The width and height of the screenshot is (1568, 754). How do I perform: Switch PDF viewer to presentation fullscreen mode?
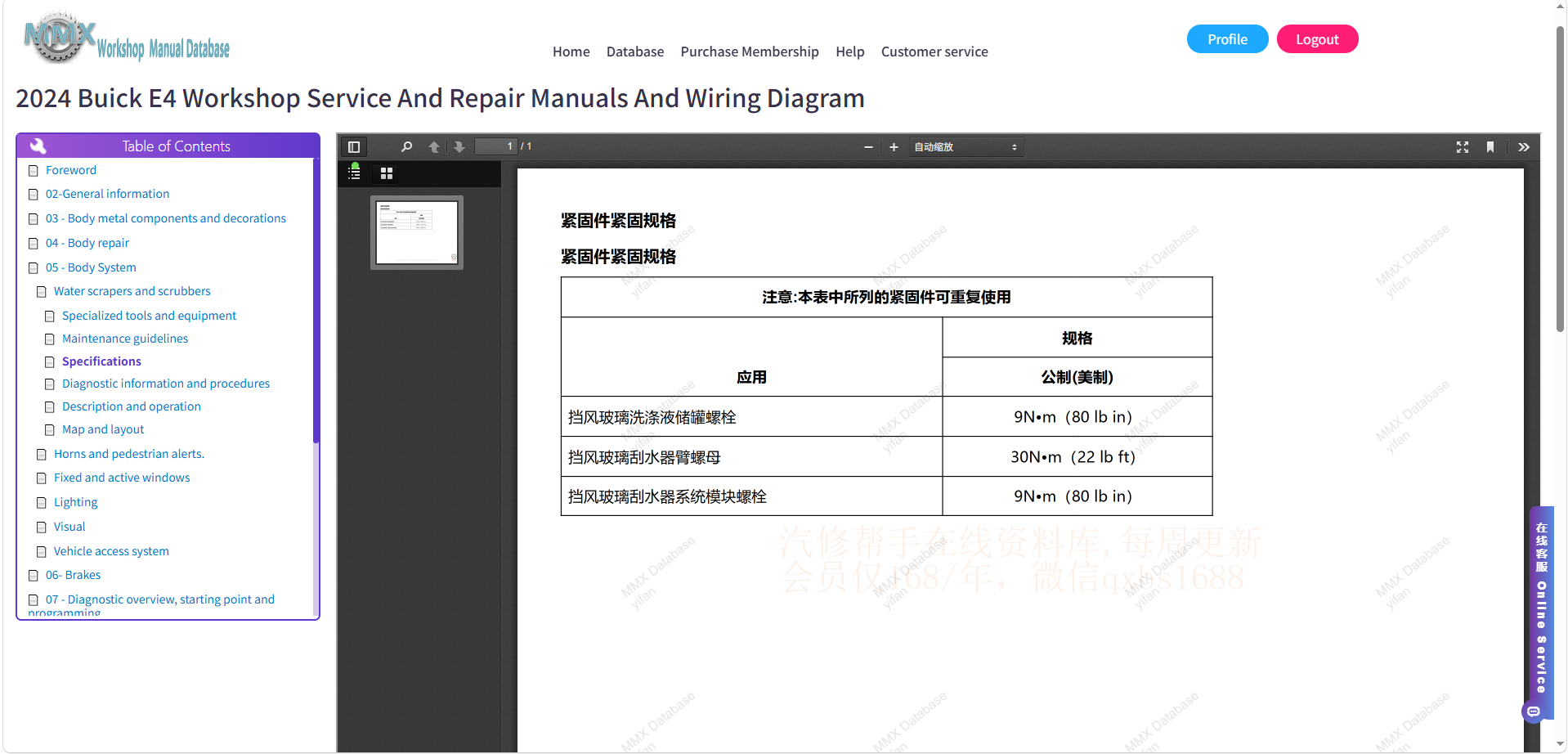click(x=1463, y=147)
